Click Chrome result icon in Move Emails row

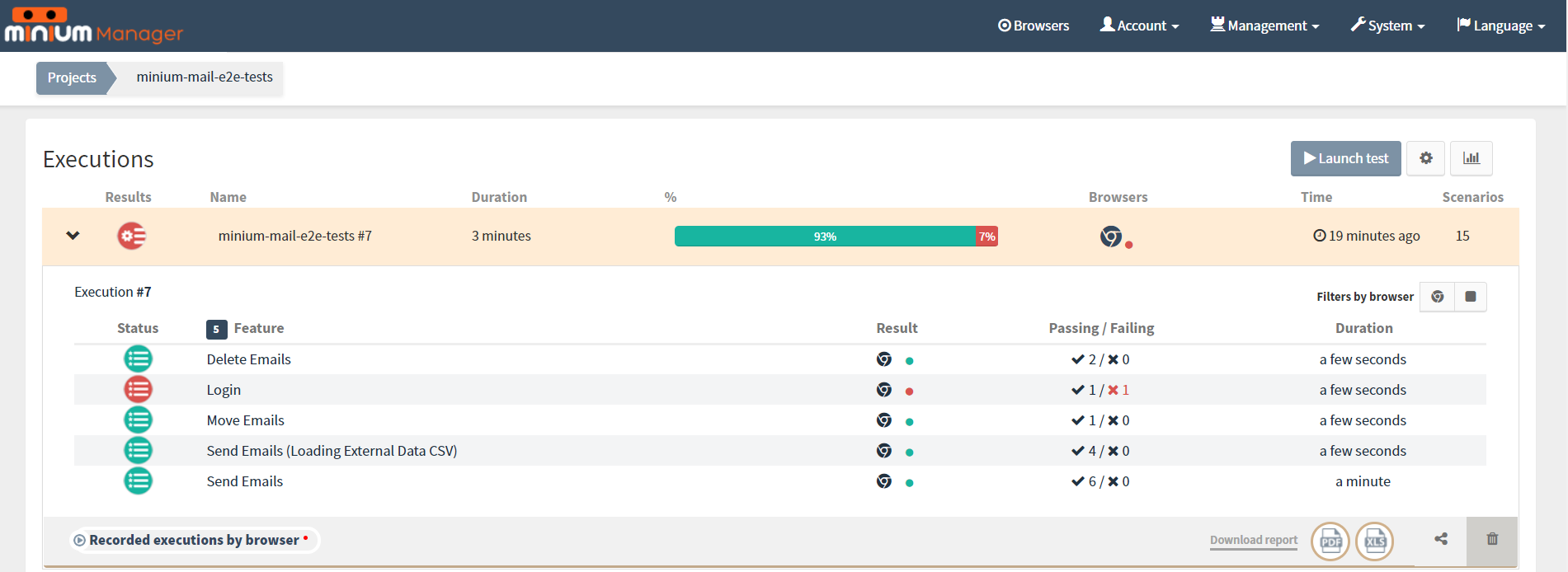[884, 420]
